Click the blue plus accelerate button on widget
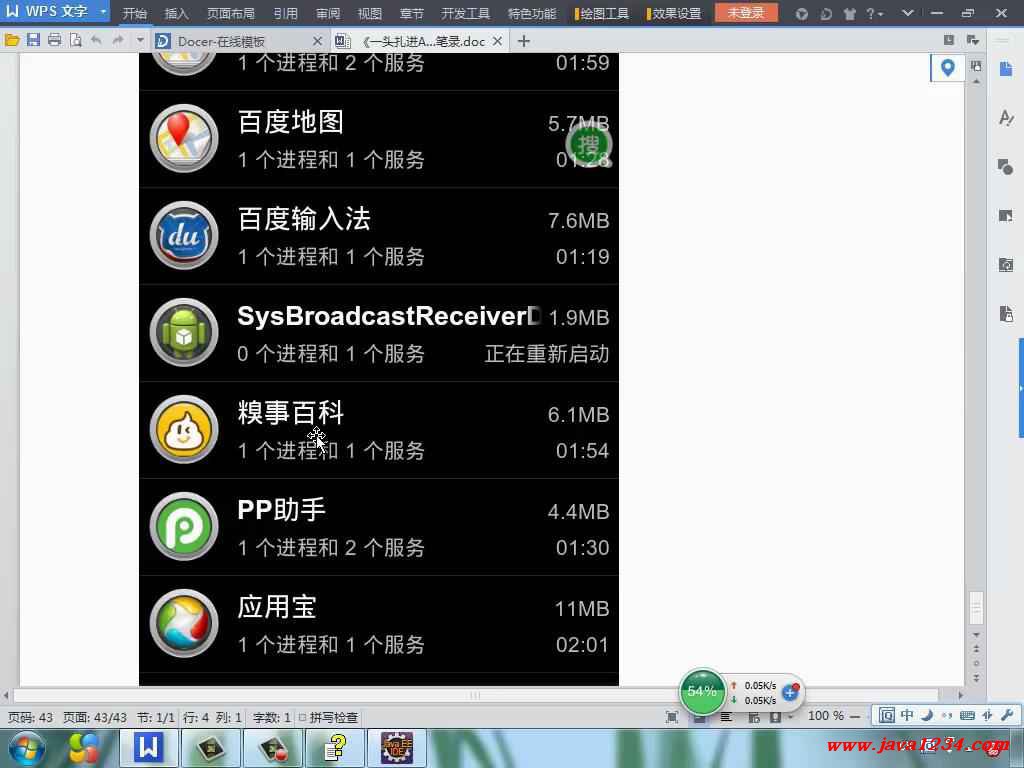Viewport: 1024px width, 768px height. click(790, 692)
